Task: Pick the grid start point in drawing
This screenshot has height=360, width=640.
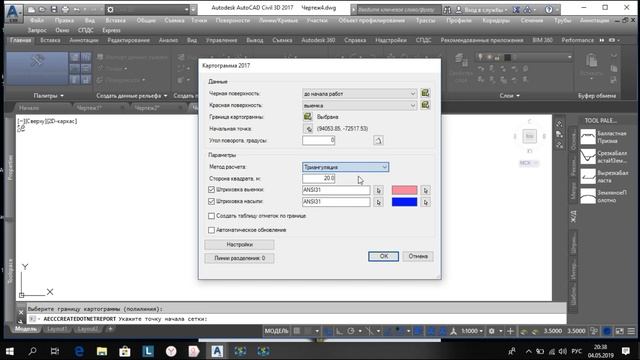Action: point(308,129)
